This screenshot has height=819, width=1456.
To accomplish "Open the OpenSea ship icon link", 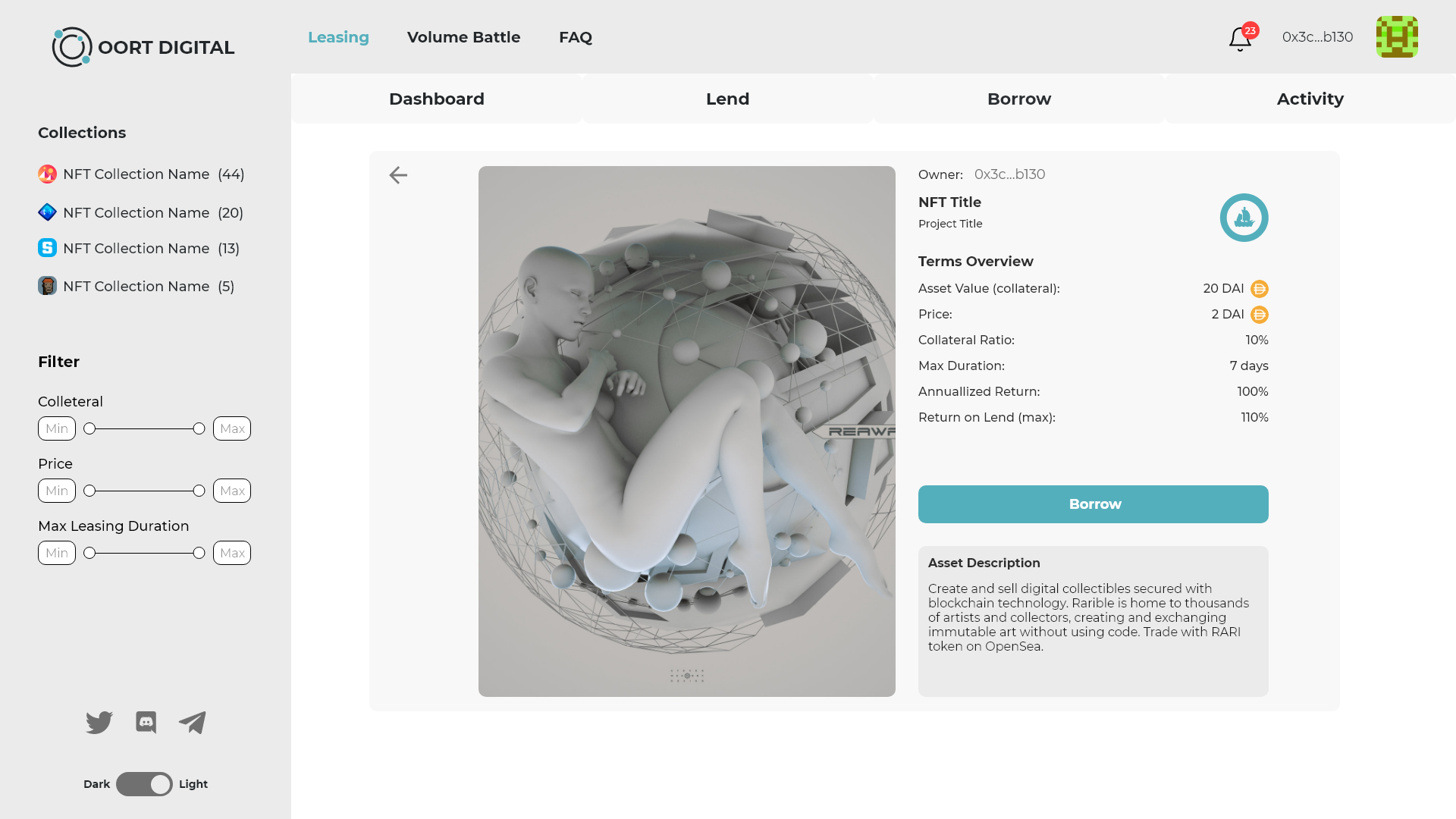I will pyautogui.click(x=1244, y=218).
